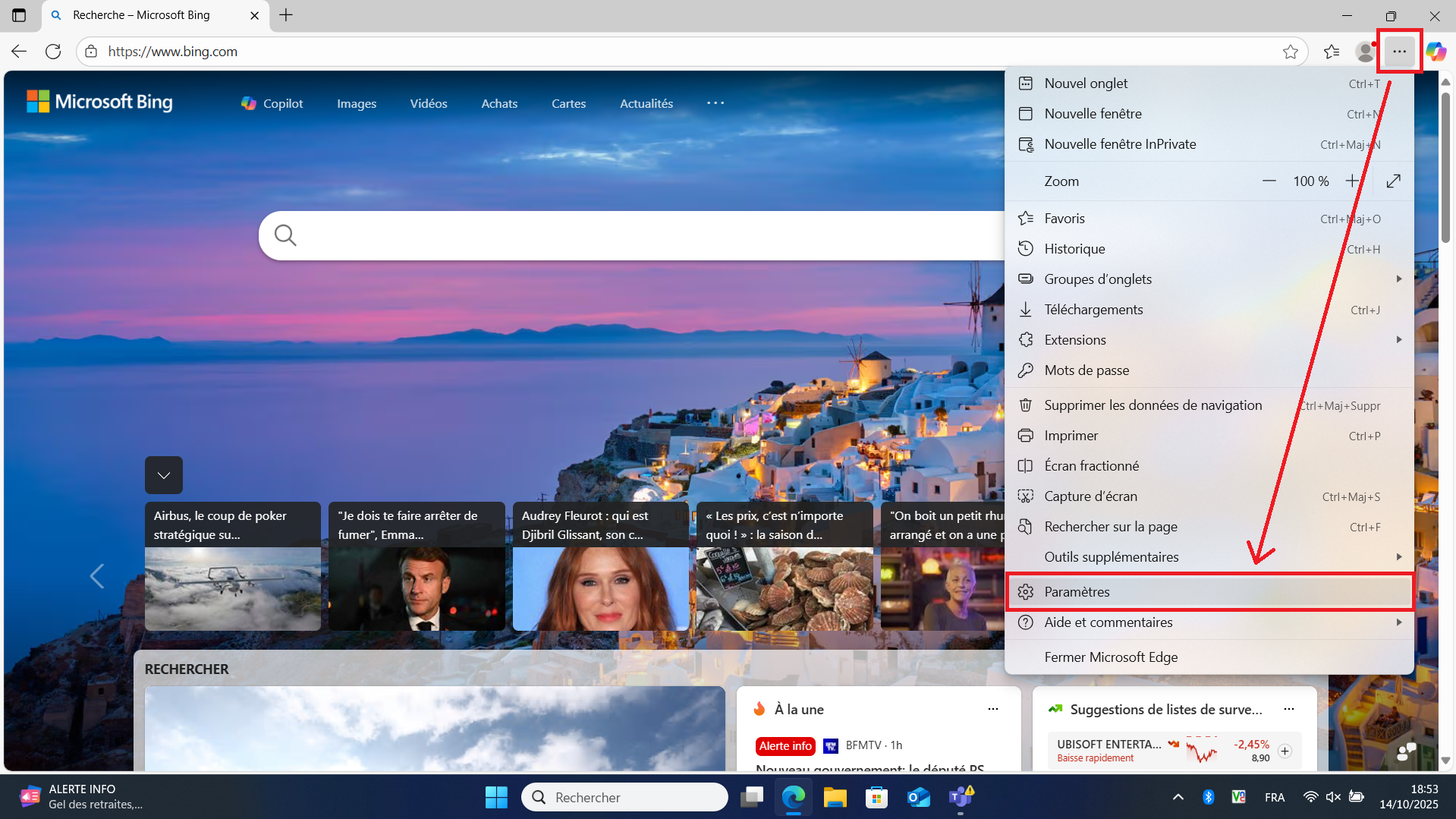Screen dimensions: 1456x819
Task: Click the zoom in plus button
Action: (1352, 181)
